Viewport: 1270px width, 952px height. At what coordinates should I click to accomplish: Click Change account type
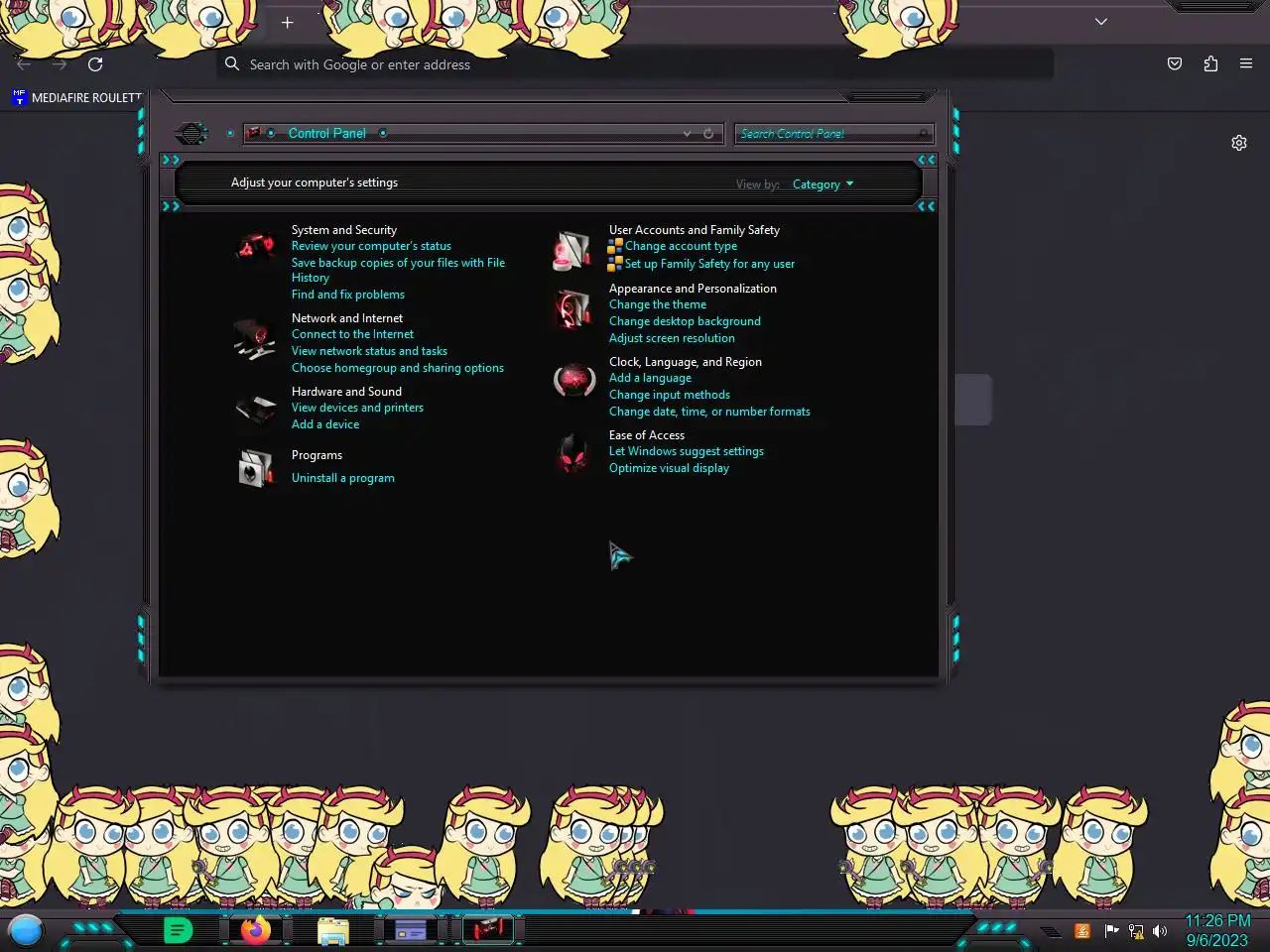(681, 246)
